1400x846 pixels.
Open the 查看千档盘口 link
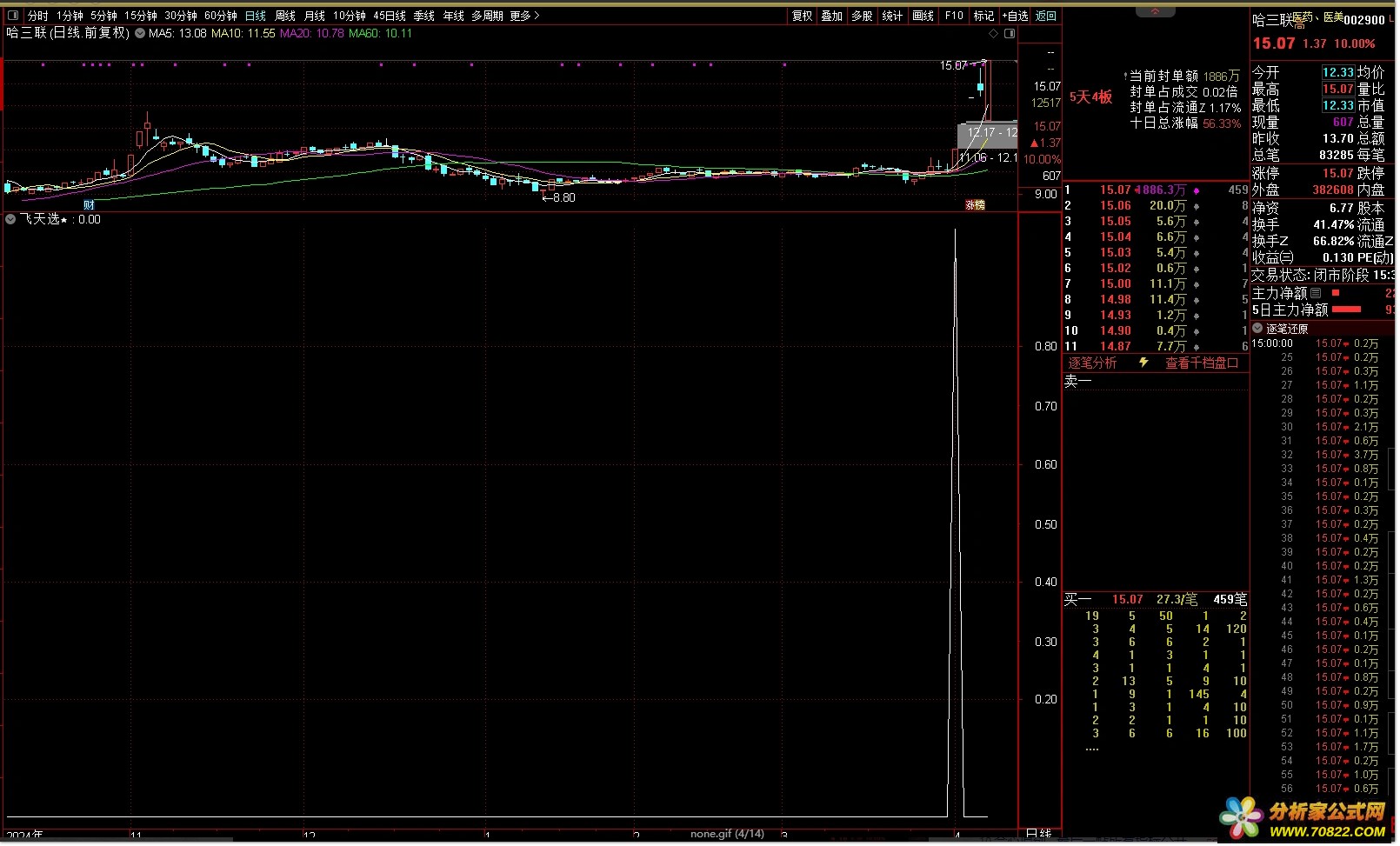click(x=1202, y=363)
